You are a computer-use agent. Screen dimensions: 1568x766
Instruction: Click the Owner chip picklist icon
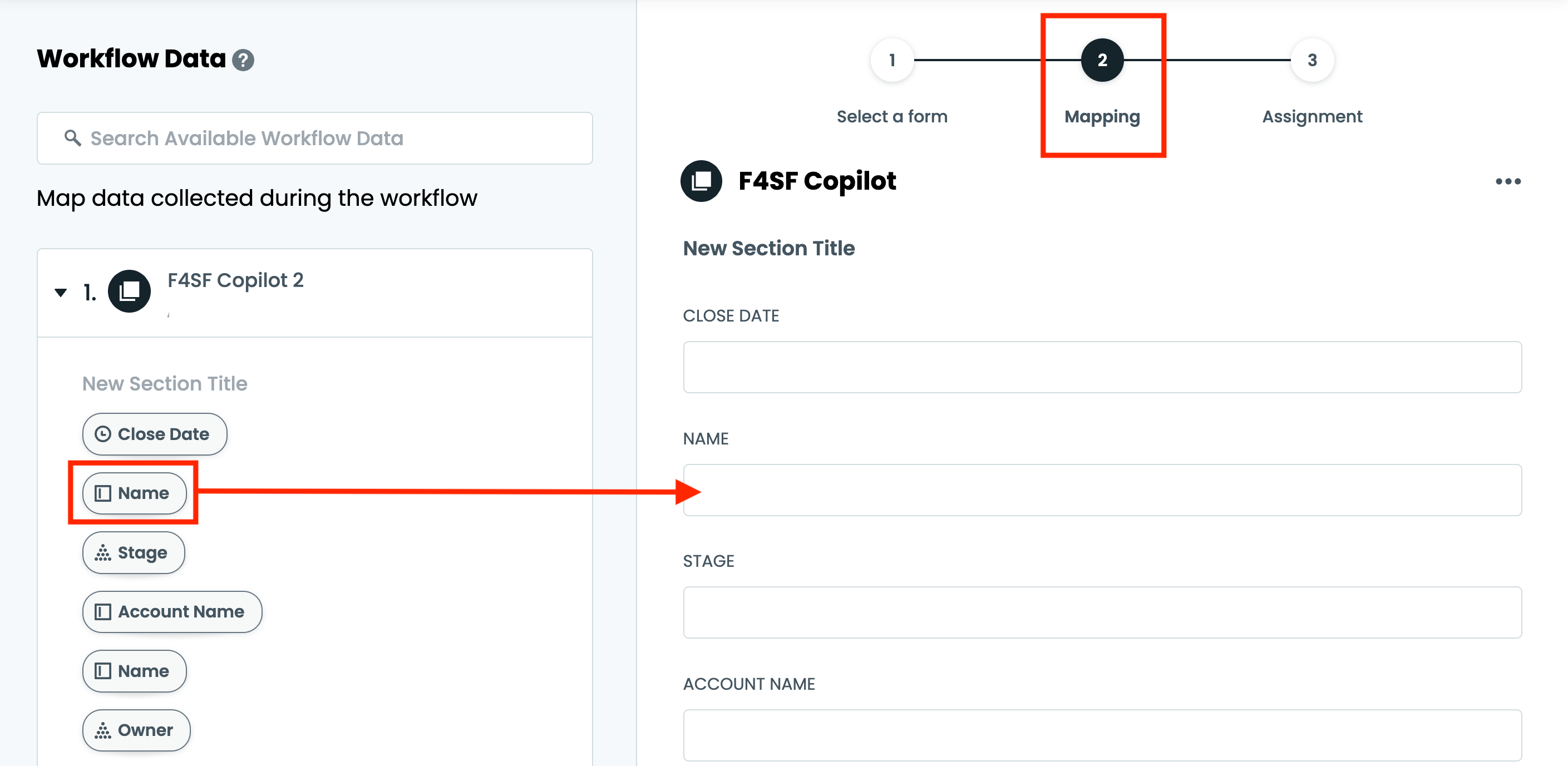(x=103, y=730)
